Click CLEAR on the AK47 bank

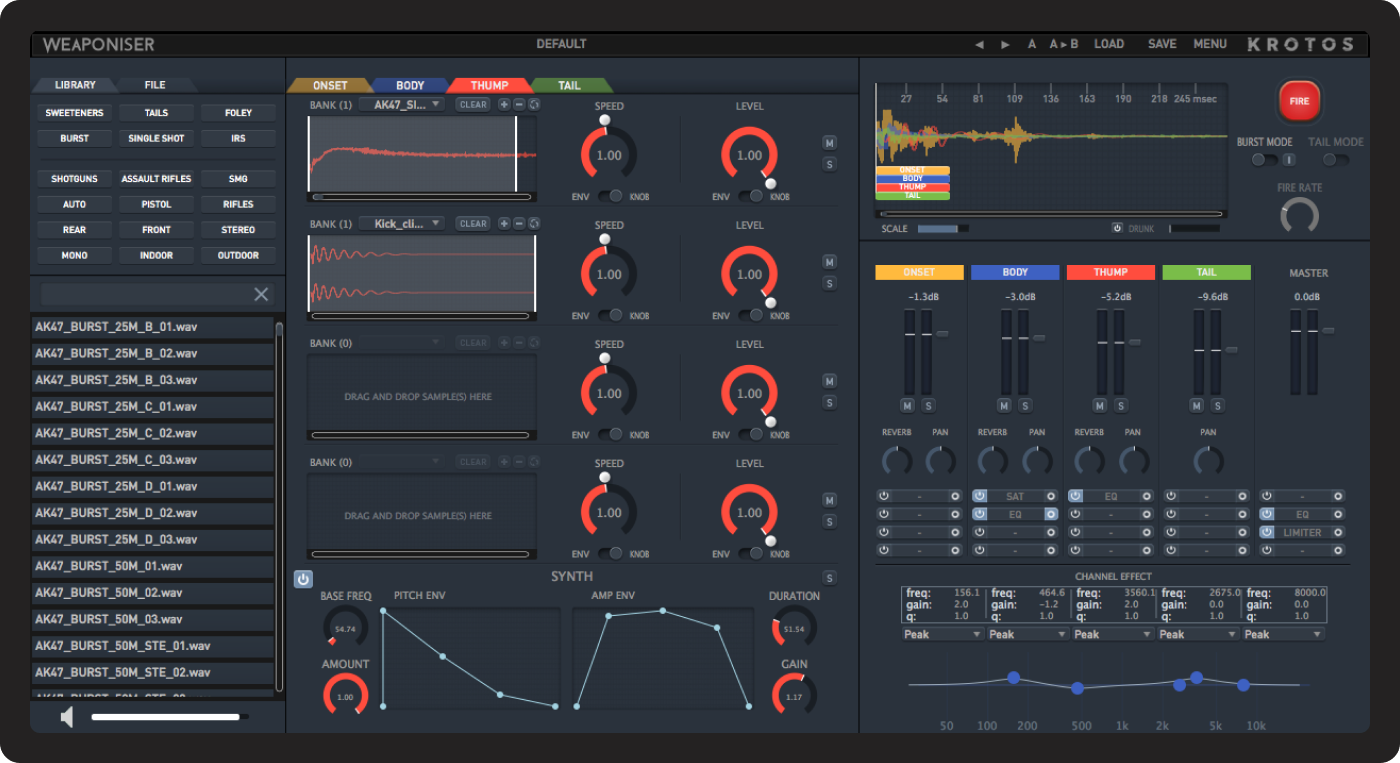(x=473, y=104)
